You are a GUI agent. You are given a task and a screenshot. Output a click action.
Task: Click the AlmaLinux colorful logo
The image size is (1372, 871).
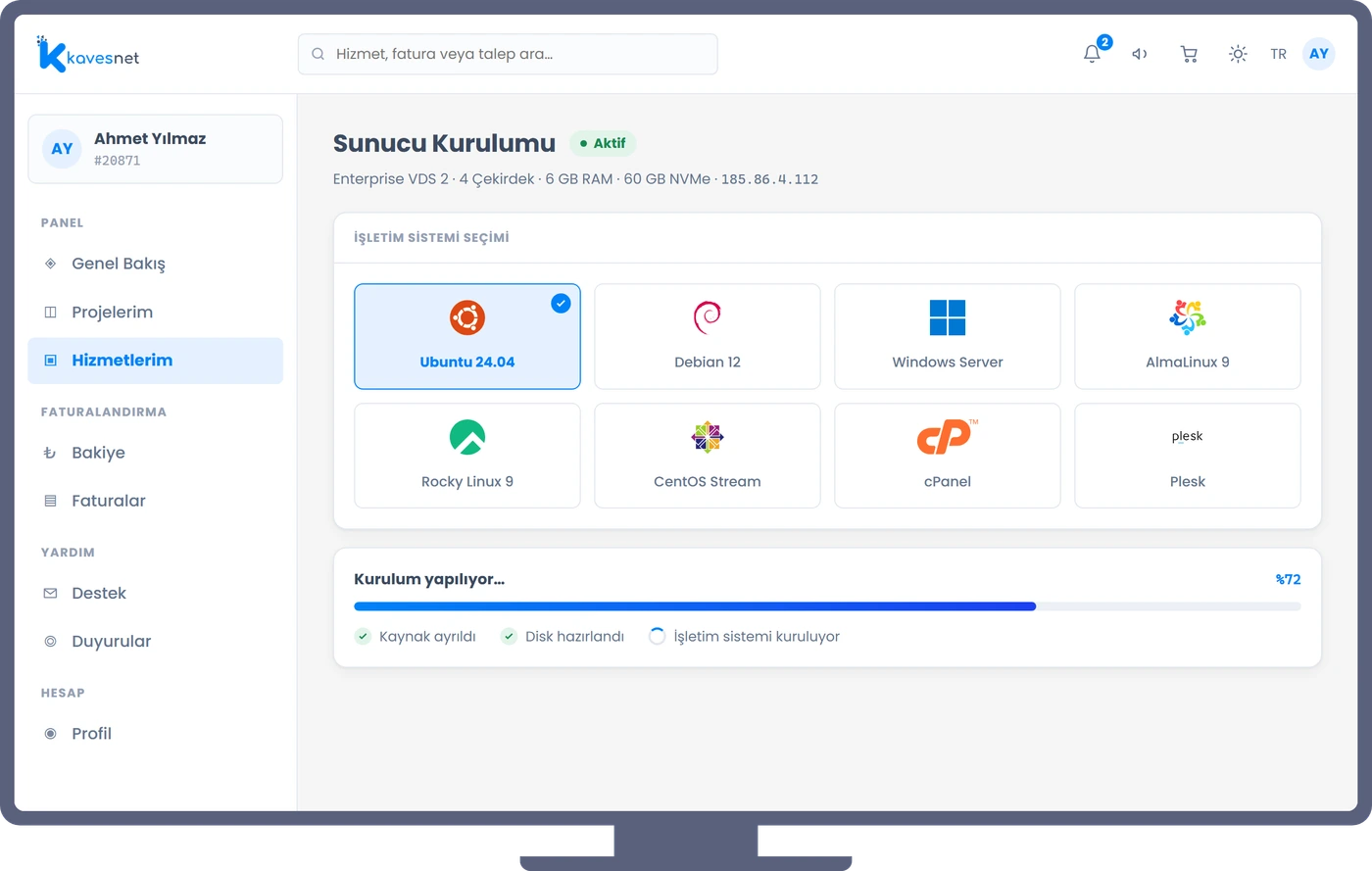[x=1188, y=317]
